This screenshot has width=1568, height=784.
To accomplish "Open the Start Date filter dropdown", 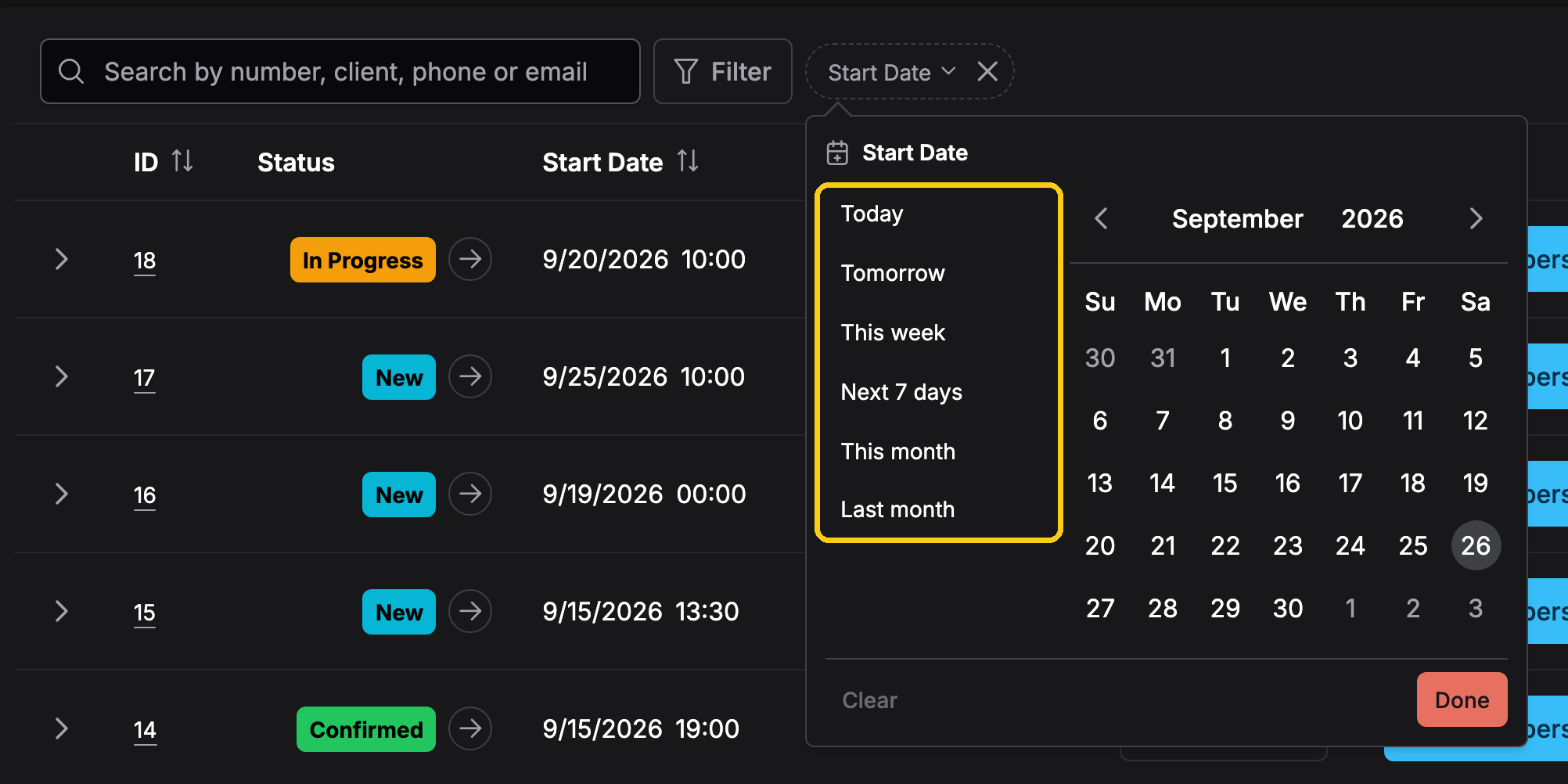I will point(891,72).
